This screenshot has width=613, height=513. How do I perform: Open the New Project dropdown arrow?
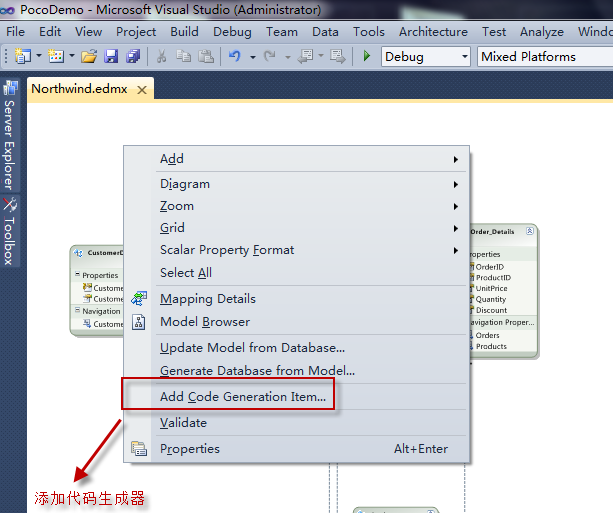click(39, 57)
